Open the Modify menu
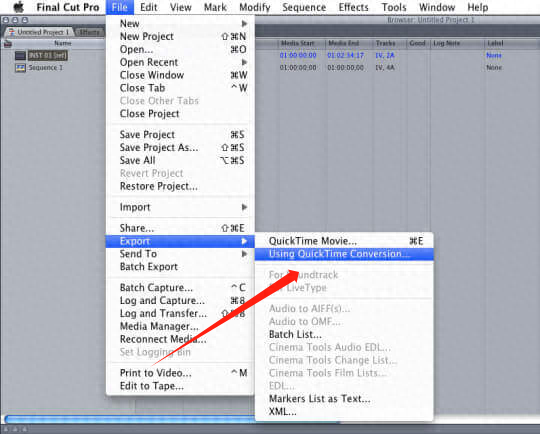This screenshot has height=434, width=540. [x=255, y=7]
